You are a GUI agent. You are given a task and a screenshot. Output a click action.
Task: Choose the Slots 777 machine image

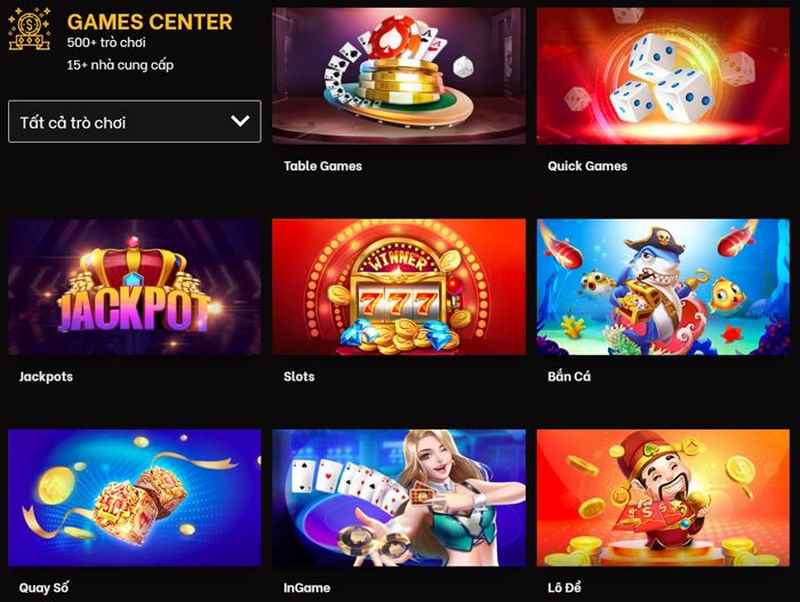coord(398,287)
